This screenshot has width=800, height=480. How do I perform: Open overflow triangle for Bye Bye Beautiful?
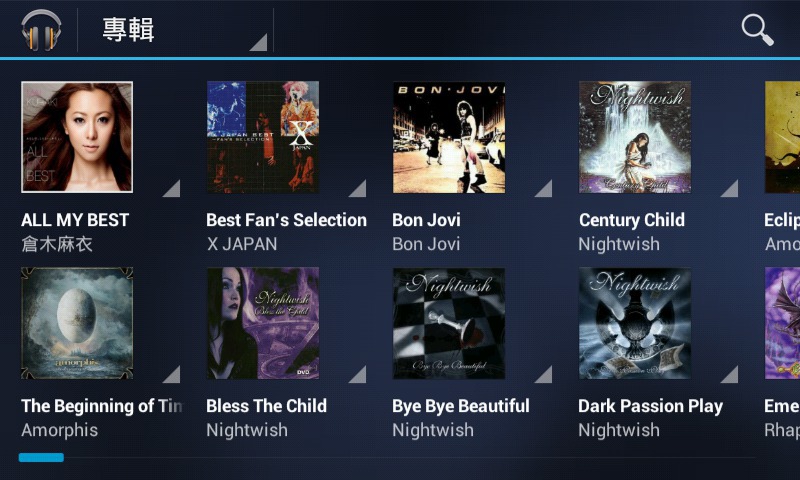click(543, 374)
